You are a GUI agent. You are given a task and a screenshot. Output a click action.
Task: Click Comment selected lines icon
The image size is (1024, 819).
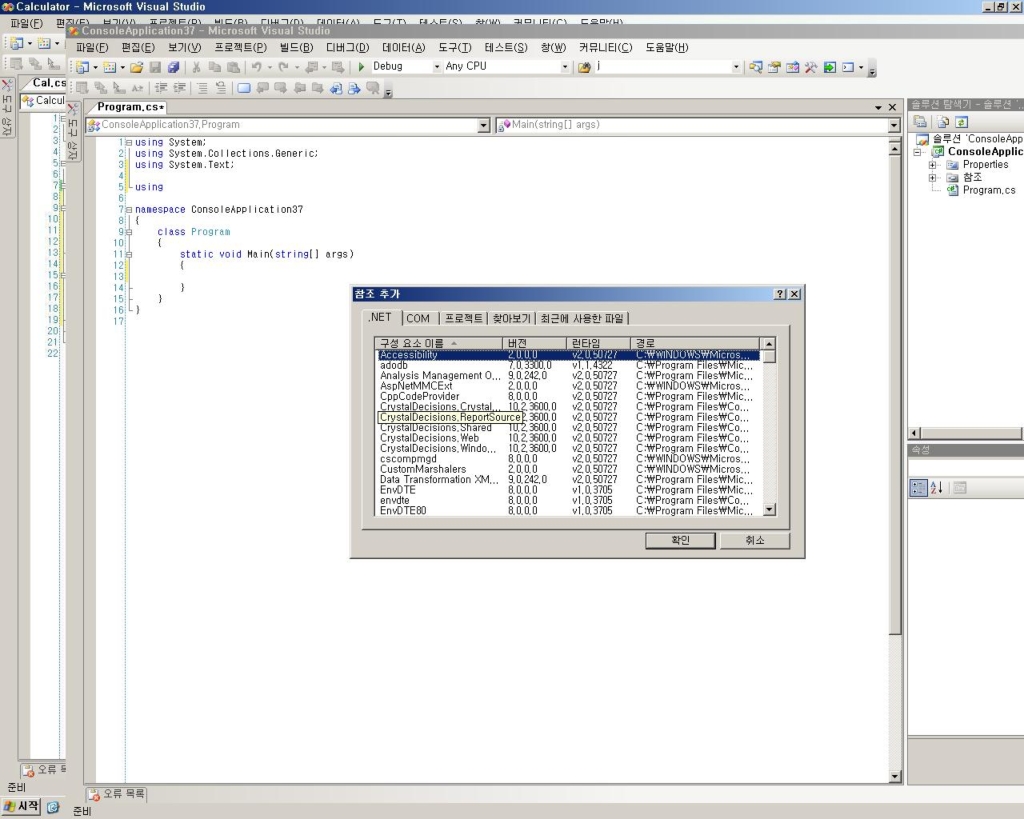tap(202, 88)
